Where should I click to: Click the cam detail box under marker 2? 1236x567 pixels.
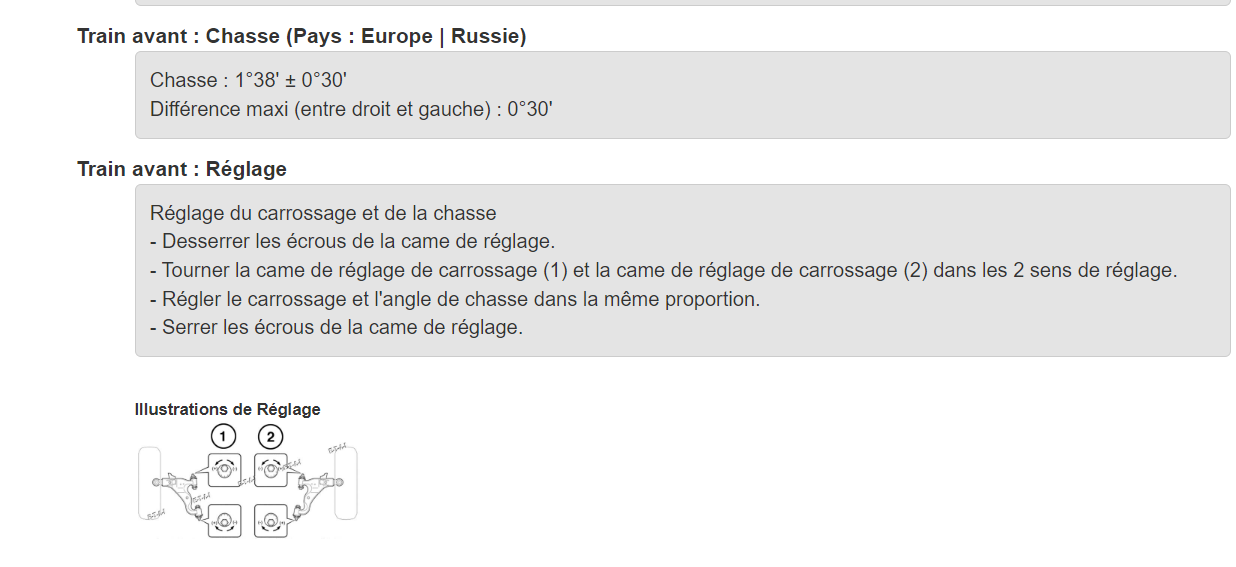click(271, 470)
